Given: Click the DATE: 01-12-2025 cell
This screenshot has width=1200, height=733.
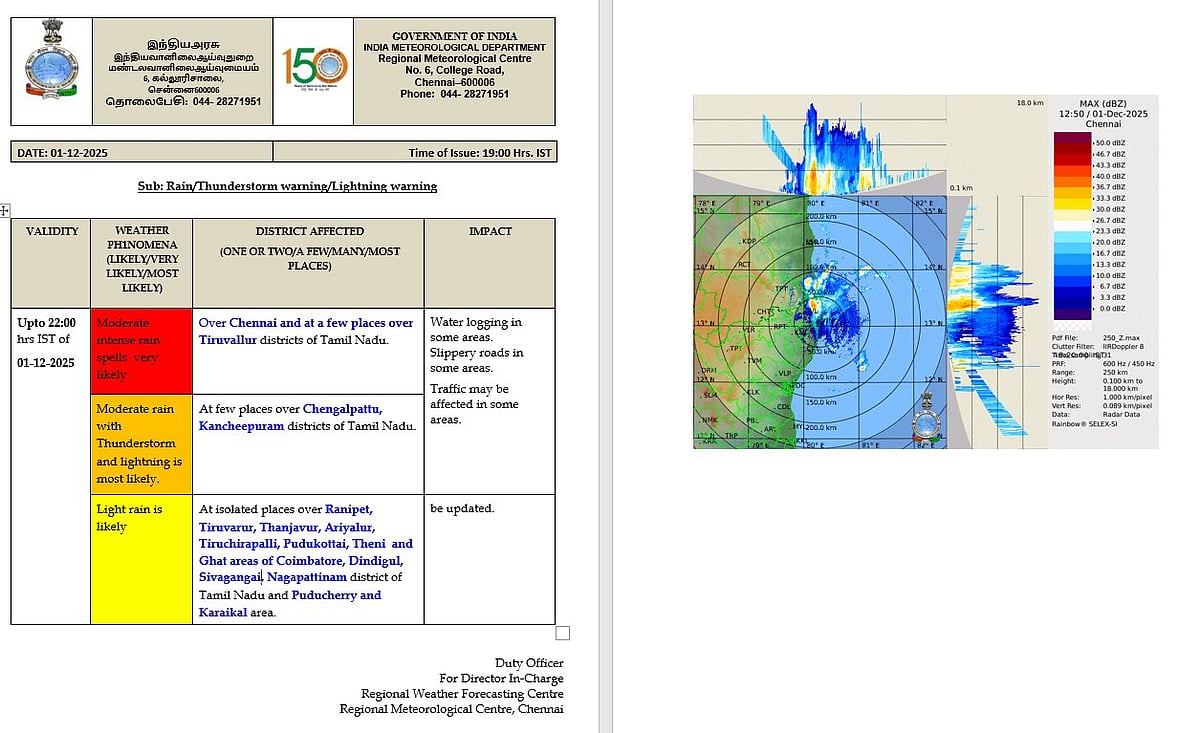Looking at the screenshot, I should [141, 152].
